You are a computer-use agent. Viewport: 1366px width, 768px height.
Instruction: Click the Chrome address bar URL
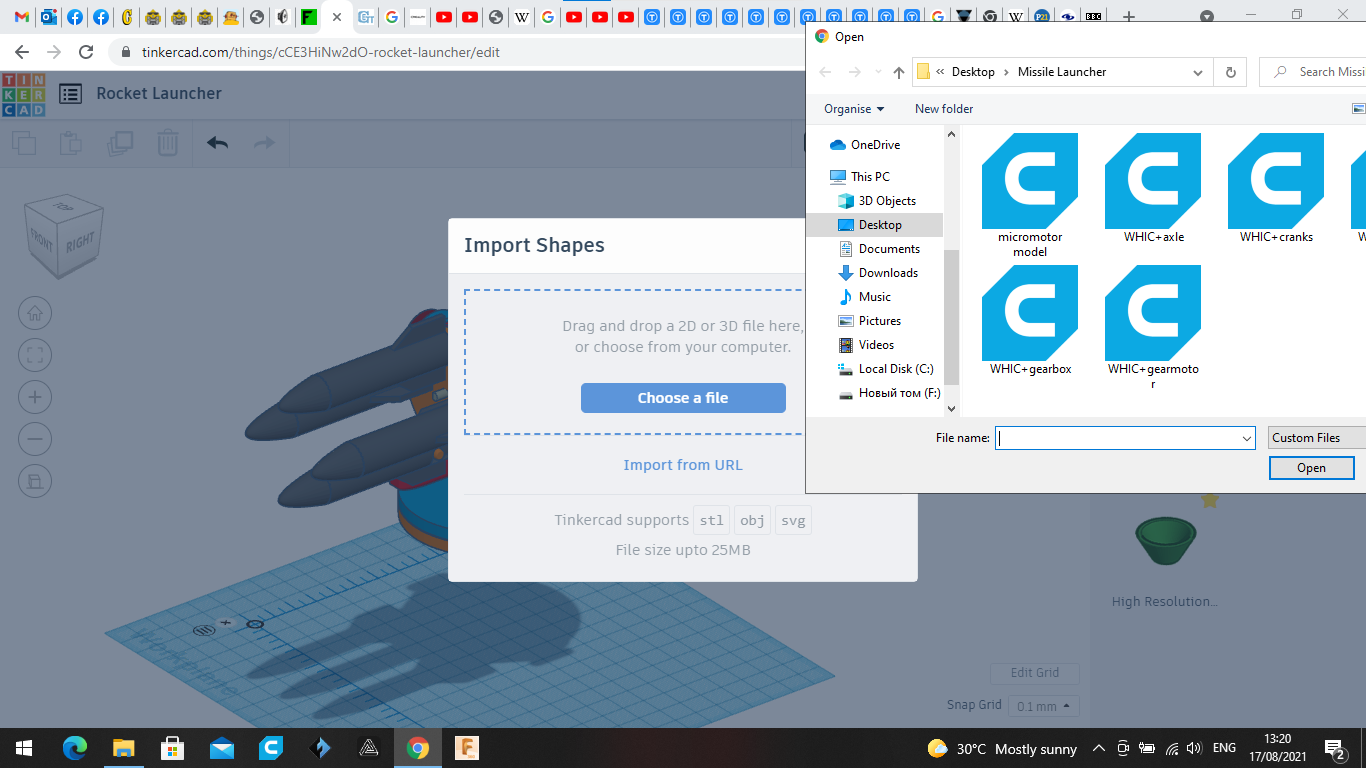(x=321, y=52)
